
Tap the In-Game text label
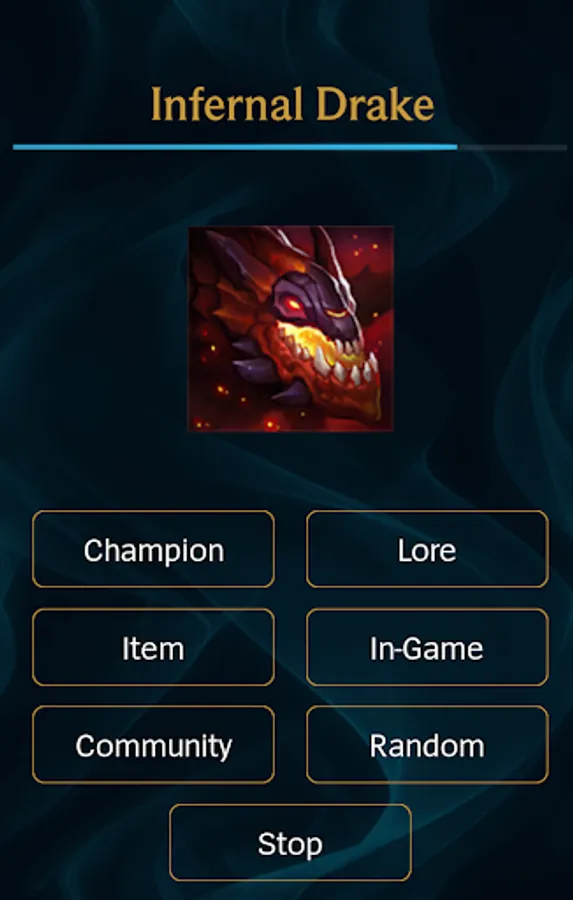[x=427, y=649]
